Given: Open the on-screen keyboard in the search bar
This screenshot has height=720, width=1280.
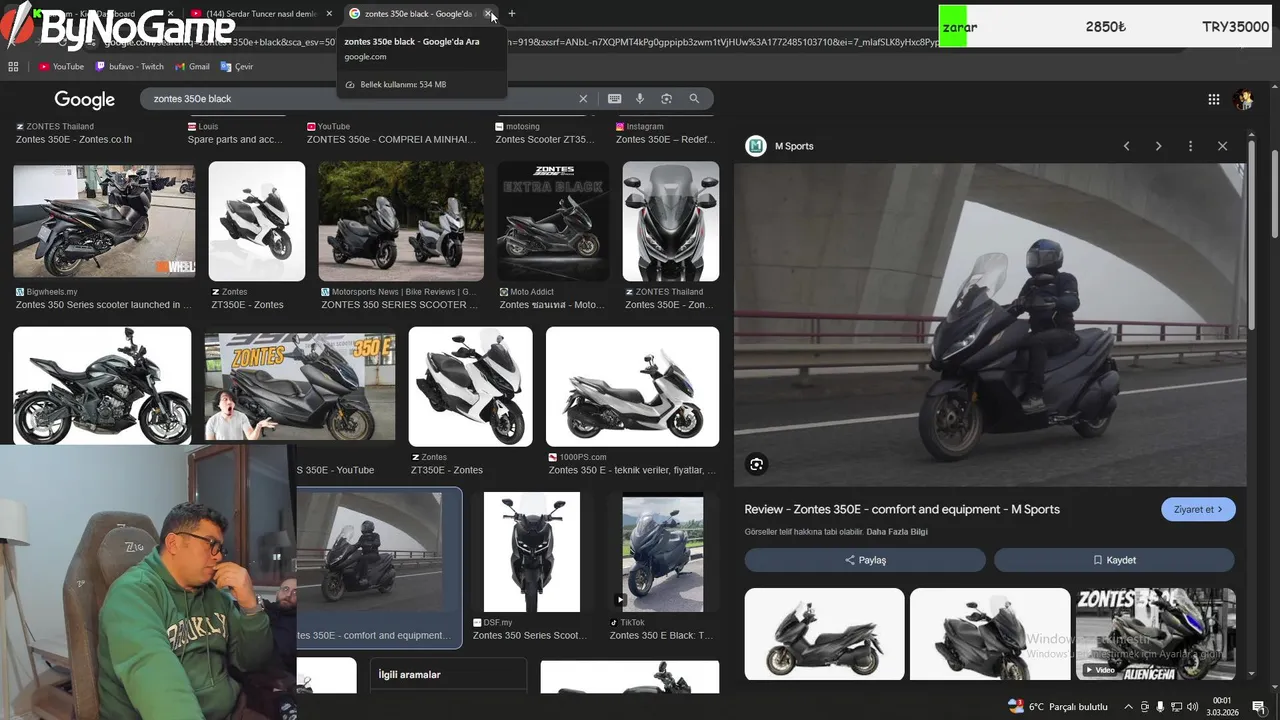Looking at the screenshot, I should pos(614,99).
